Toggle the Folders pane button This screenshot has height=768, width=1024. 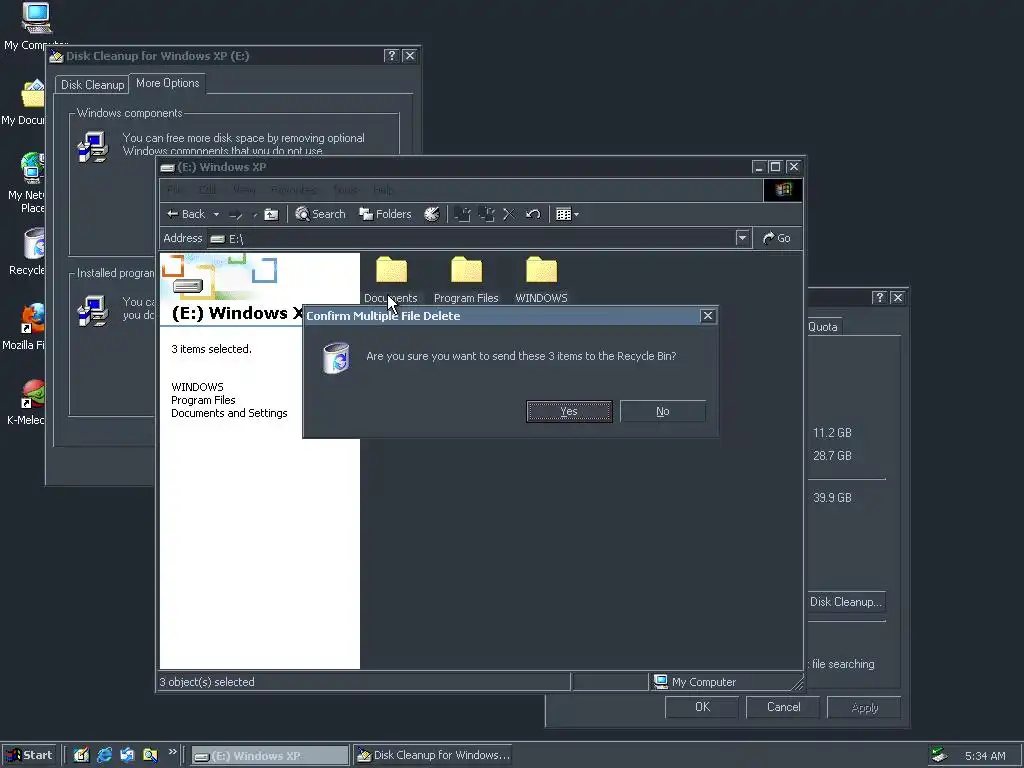[x=385, y=214]
